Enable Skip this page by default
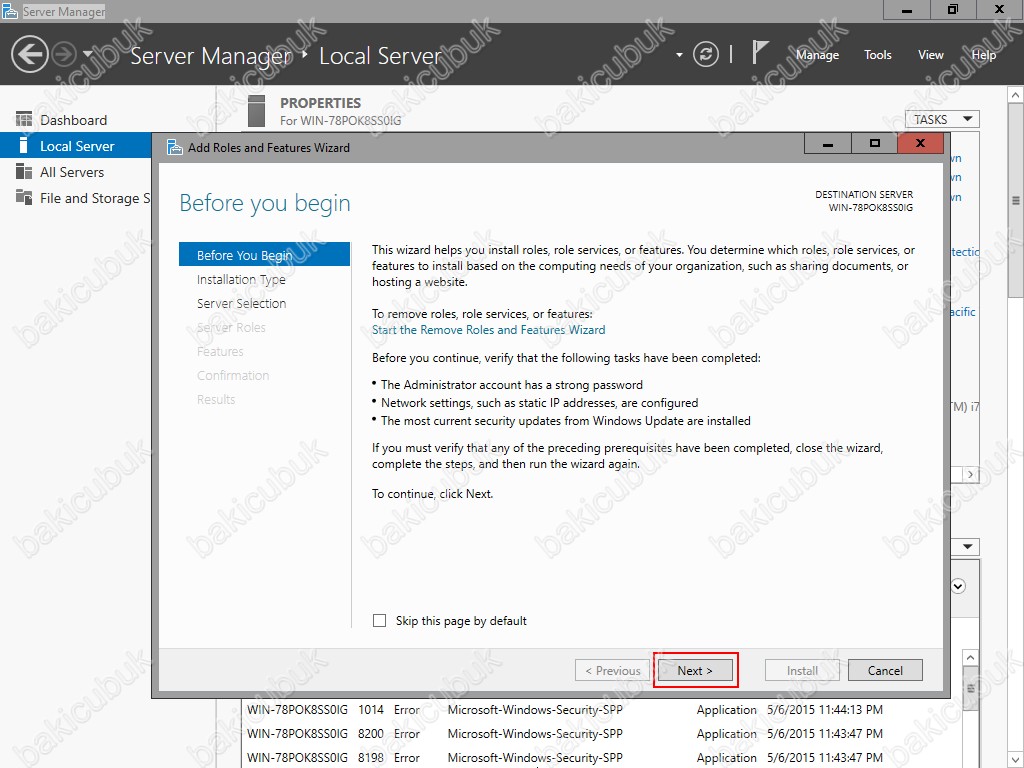 tap(379, 621)
